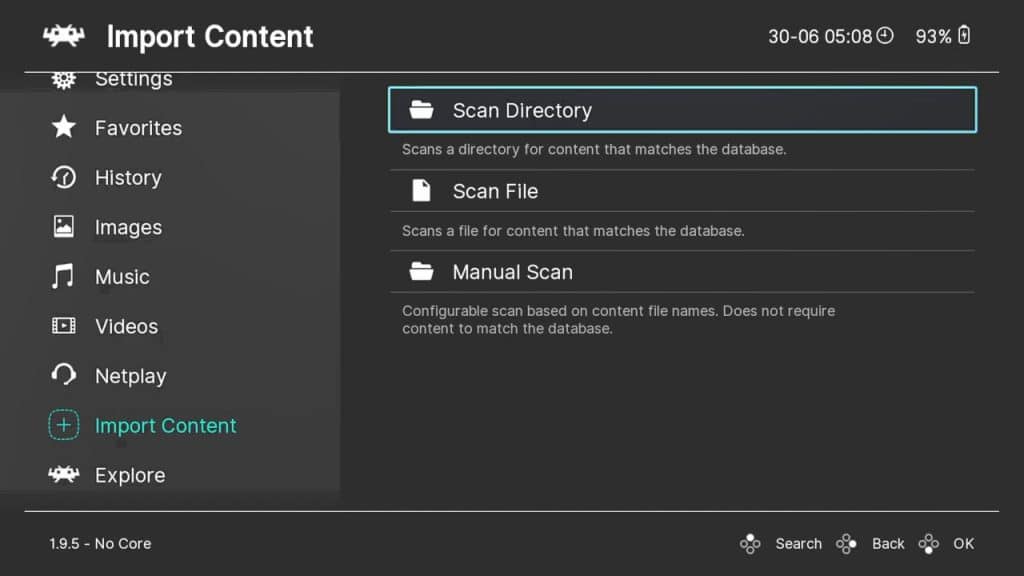Click the Images picture icon

click(x=63, y=227)
